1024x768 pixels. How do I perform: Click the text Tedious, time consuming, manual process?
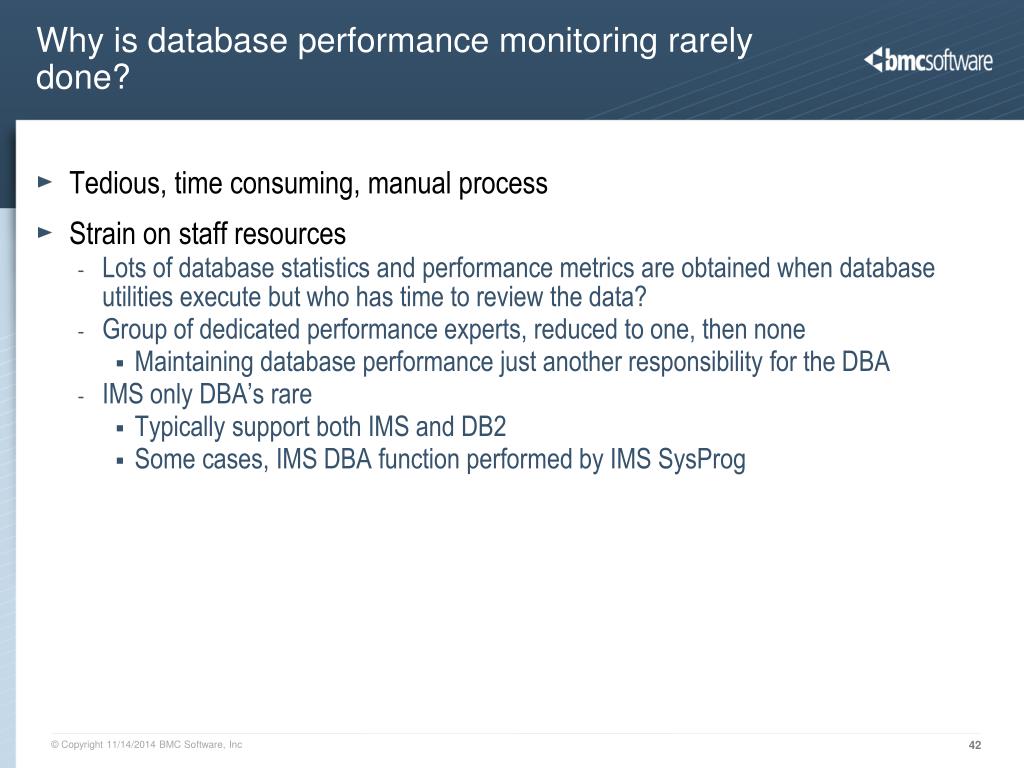point(308,183)
